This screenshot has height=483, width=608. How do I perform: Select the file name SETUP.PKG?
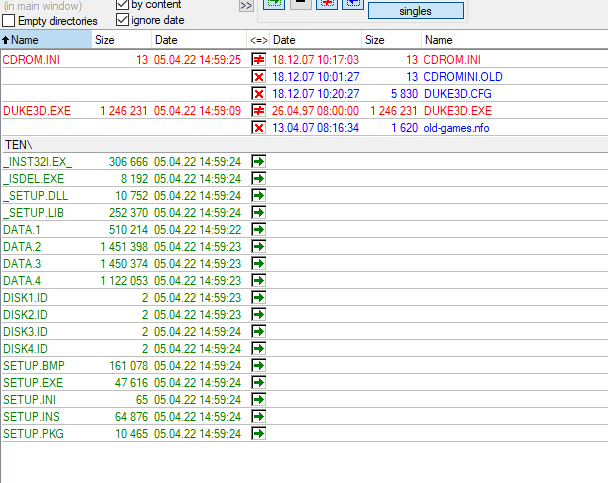[33, 434]
